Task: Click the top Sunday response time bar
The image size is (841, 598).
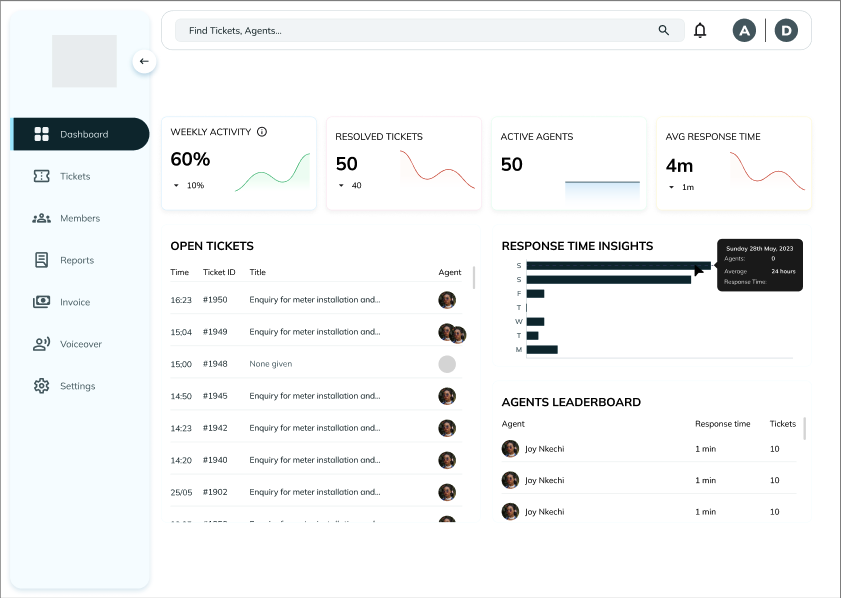Action: (617, 265)
